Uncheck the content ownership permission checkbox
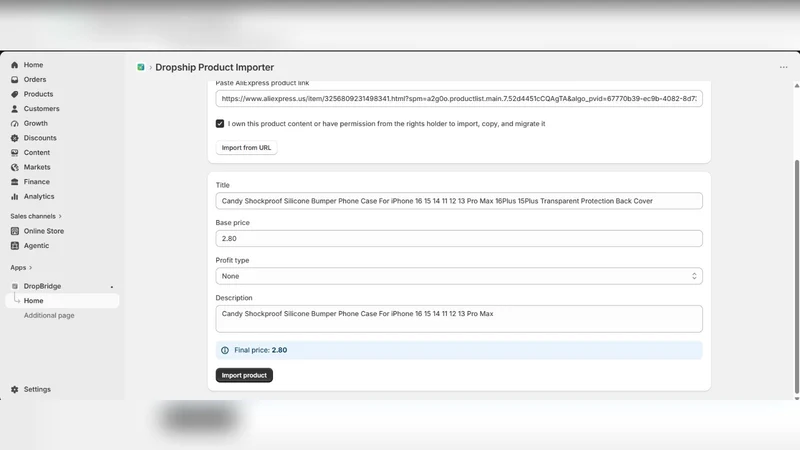Screen dimensions: 800x450 pyautogui.click(x=220, y=123)
